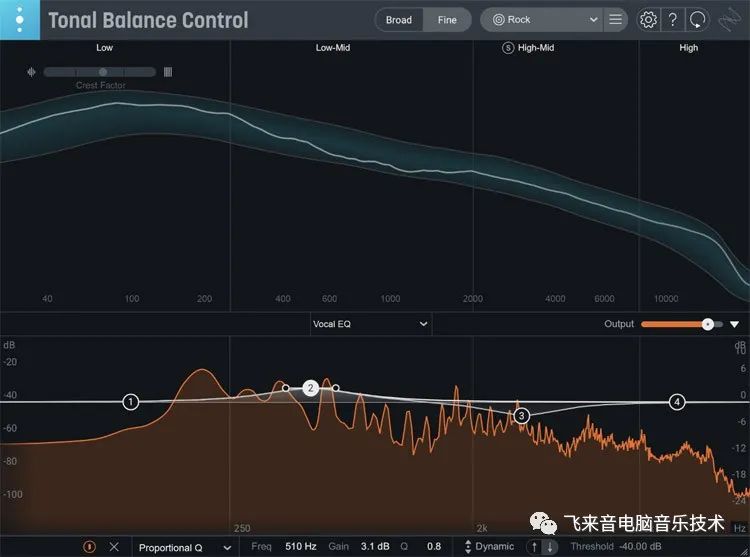Click the waveform icon left of Crest Factor
This screenshot has width=750, height=557.
pyautogui.click(x=32, y=72)
